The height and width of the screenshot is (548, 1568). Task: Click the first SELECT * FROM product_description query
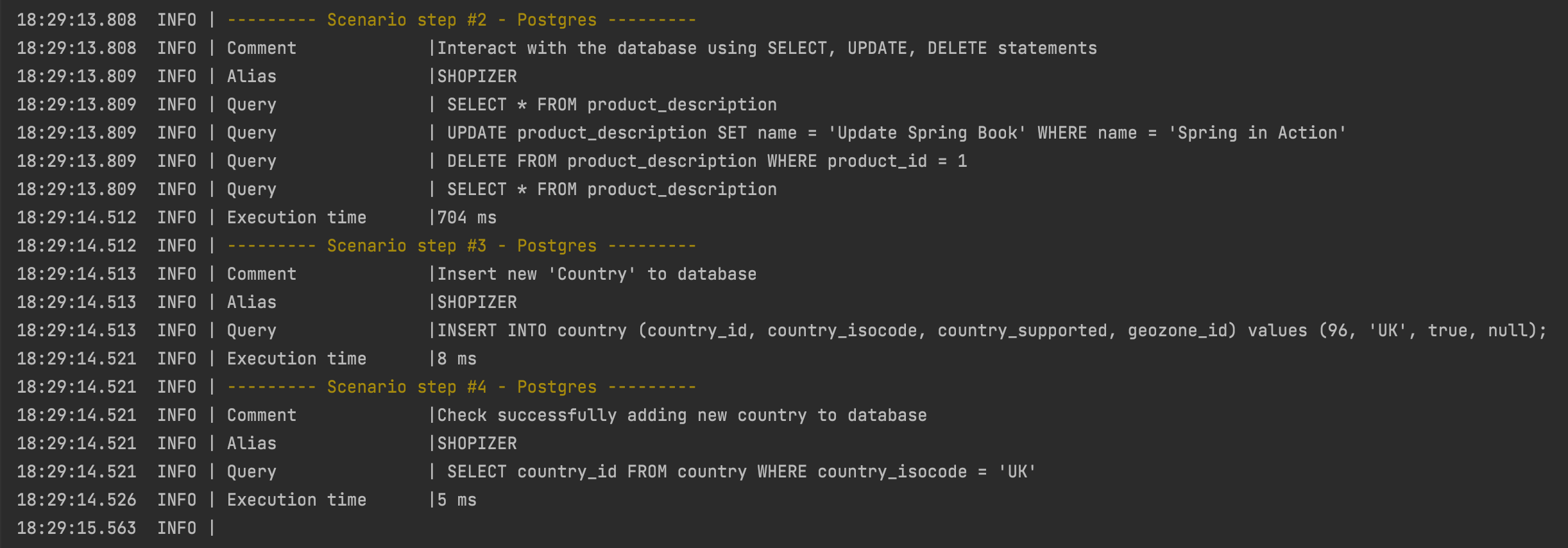(x=612, y=105)
